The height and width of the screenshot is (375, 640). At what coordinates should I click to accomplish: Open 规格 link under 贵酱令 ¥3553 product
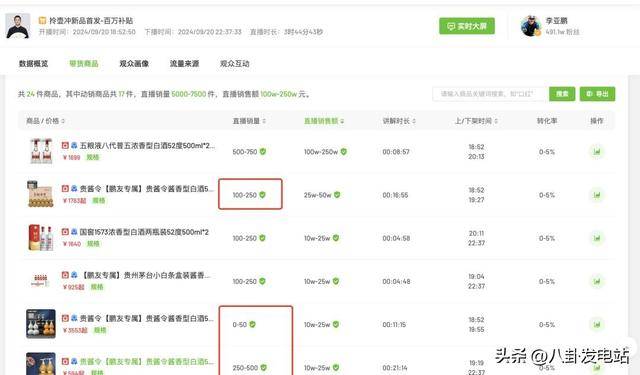pyautogui.click(x=100, y=331)
